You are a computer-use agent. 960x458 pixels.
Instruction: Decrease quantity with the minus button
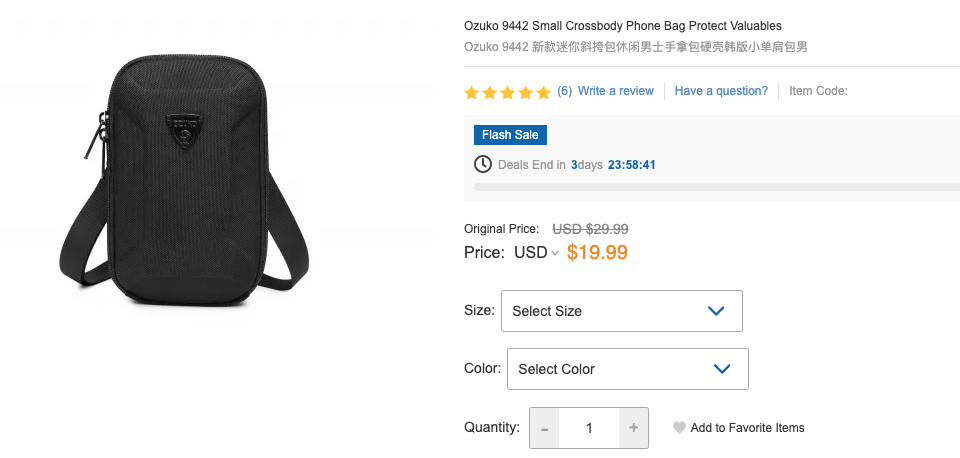click(544, 428)
